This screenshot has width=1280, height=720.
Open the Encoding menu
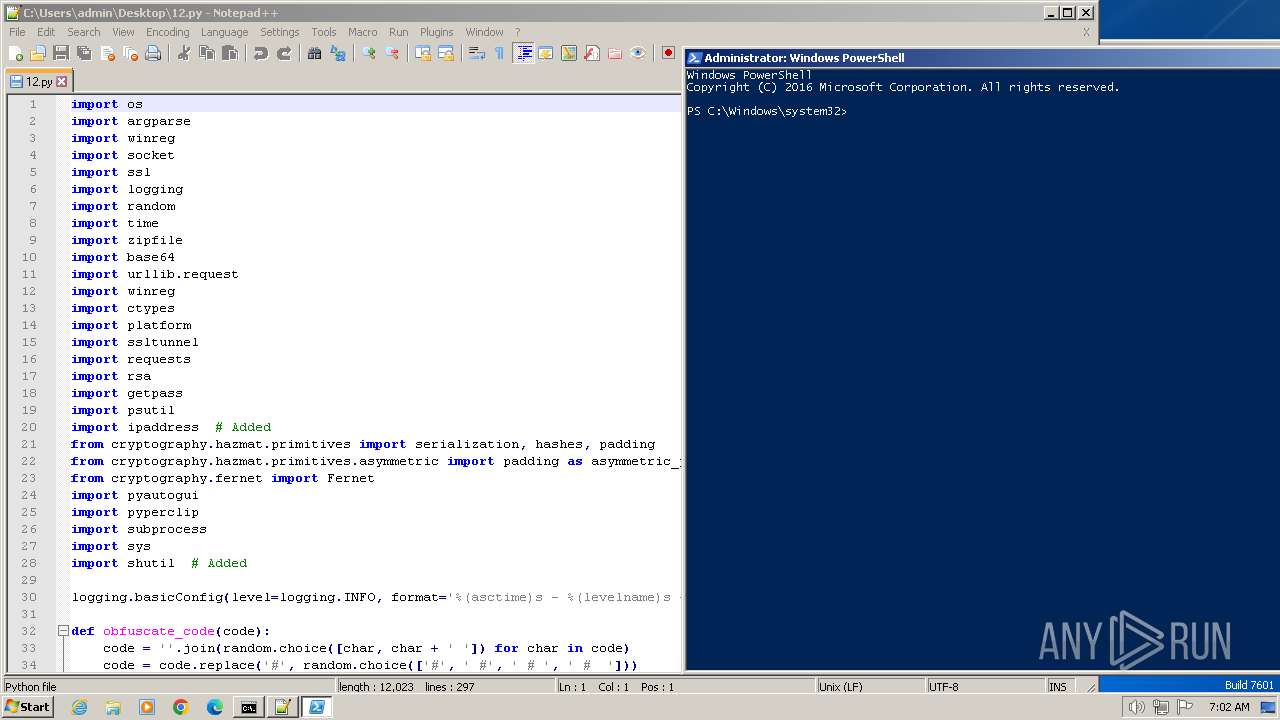168,32
